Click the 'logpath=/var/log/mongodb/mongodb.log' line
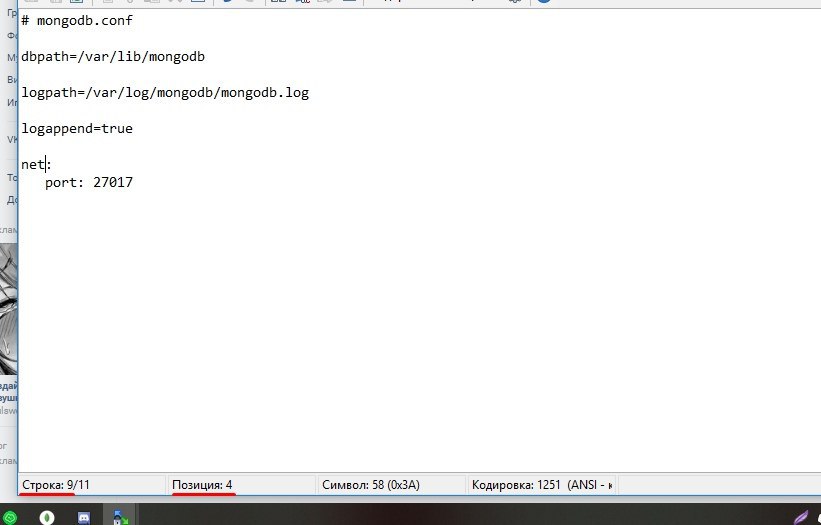 (165, 93)
